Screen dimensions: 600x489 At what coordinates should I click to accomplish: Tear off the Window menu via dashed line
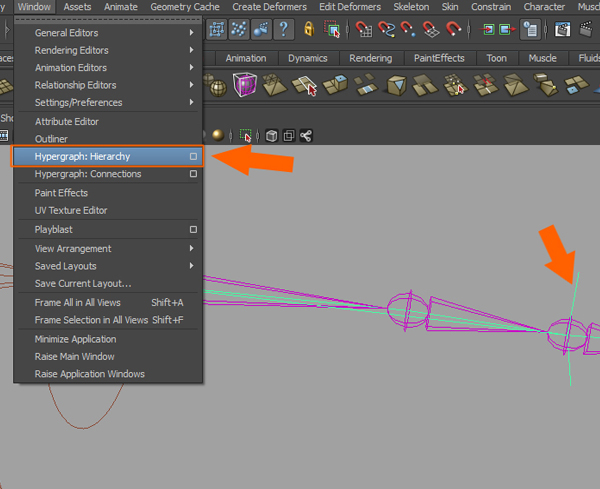(108, 19)
